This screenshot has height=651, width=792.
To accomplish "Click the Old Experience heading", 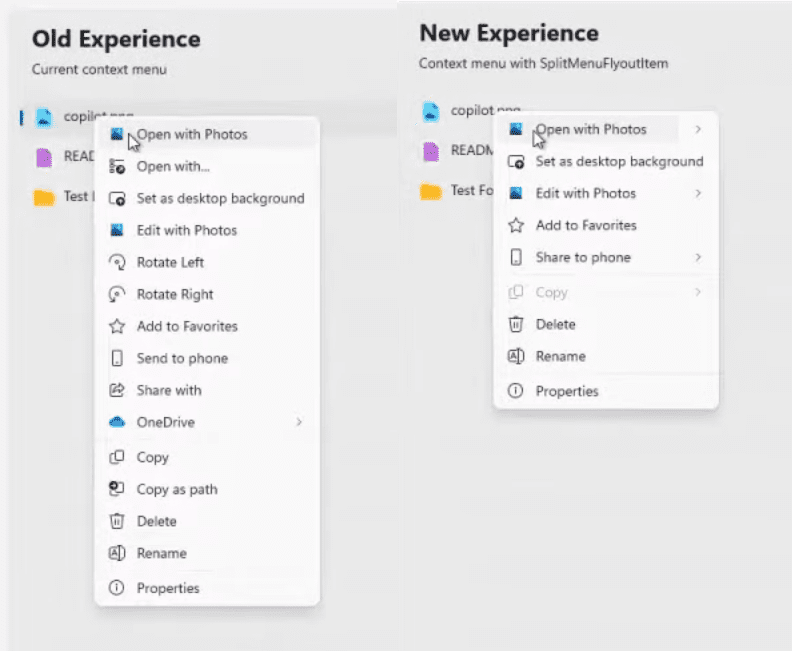I will pos(116,39).
